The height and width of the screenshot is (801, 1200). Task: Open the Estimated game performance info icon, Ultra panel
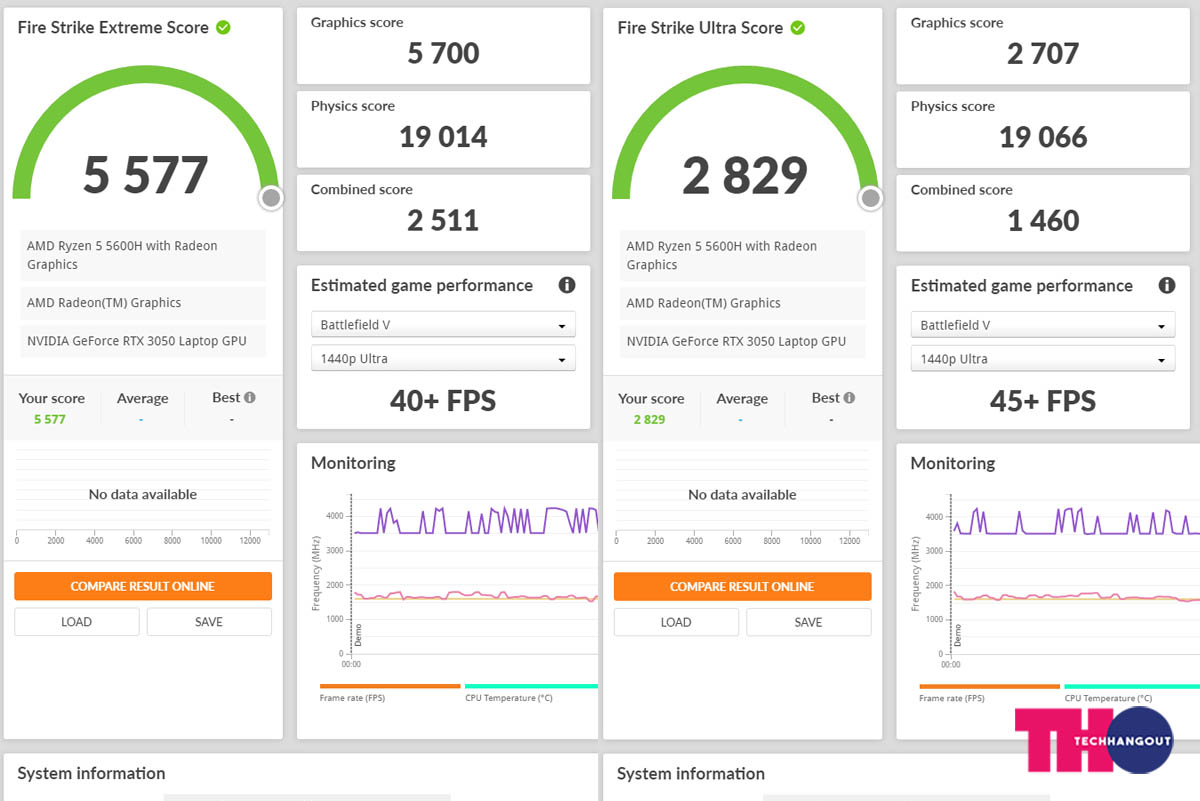(1166, 285)
